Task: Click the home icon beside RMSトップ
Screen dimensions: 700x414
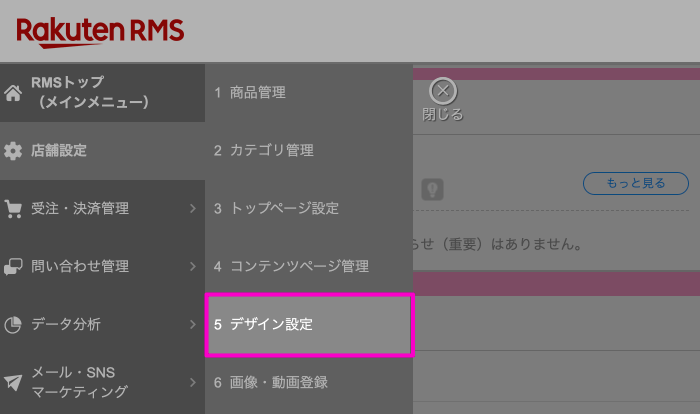Action: pyautogui.click(x=13, y=93)
